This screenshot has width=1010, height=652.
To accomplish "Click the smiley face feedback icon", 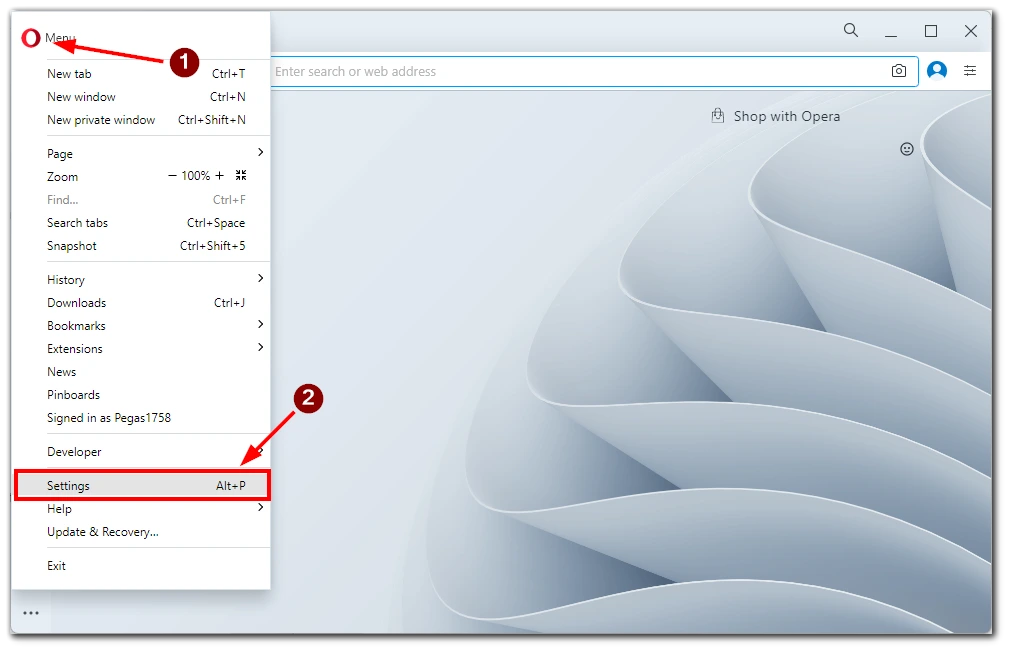I will click(x=907, y=149).
